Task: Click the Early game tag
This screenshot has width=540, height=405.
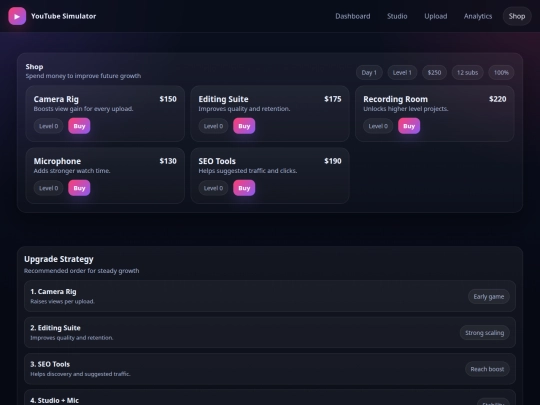Action: (489, 297)
